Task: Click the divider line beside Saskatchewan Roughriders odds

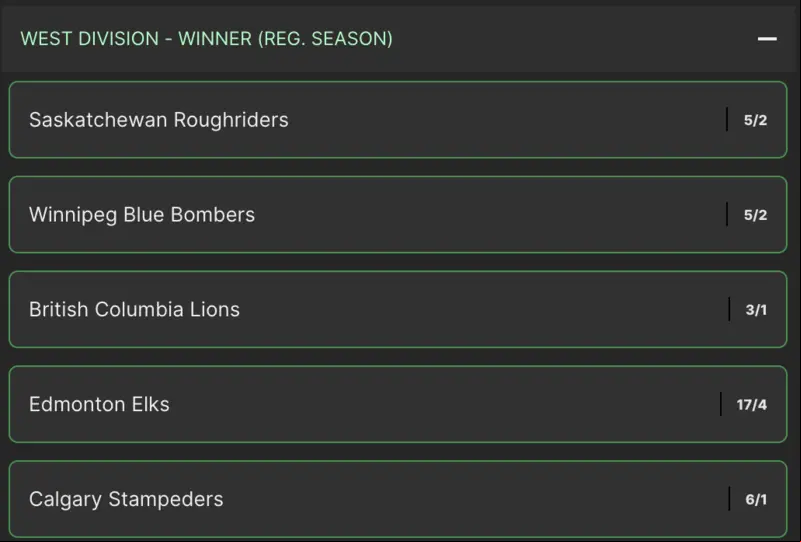Action: coord(727,120)
